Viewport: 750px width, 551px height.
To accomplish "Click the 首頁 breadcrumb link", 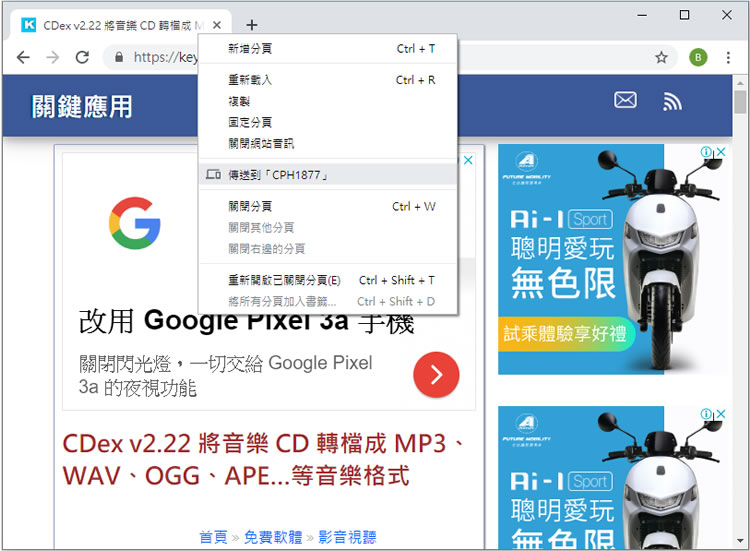I will [x=213, y=537].
